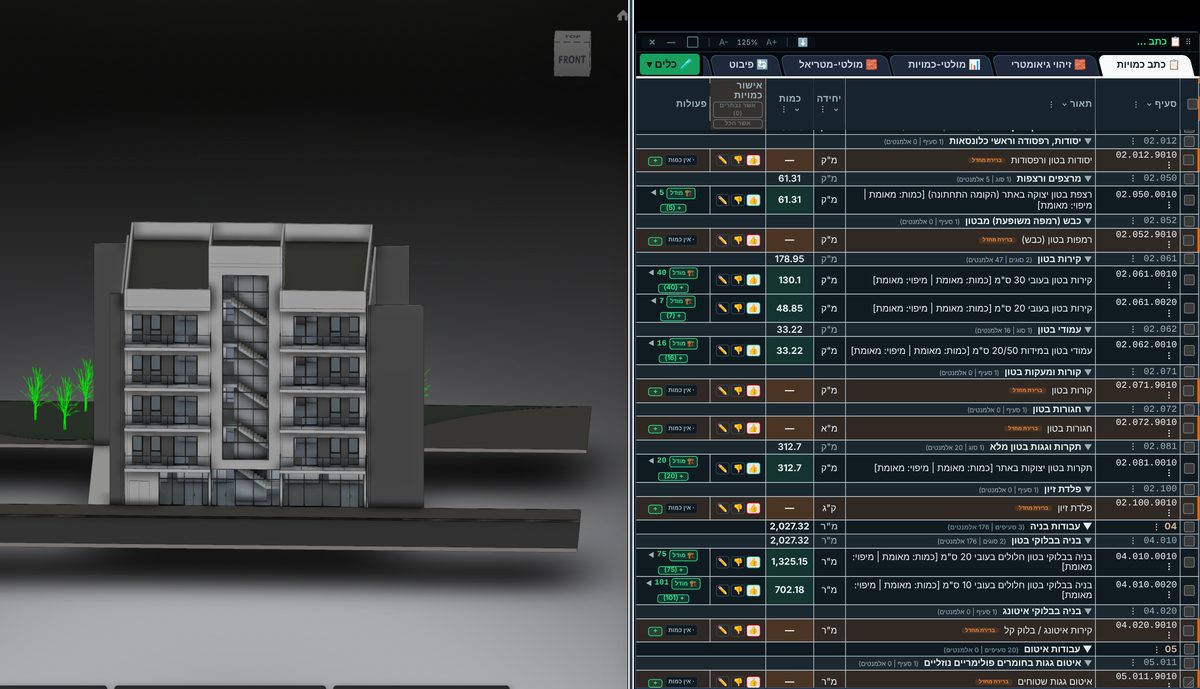Thumbs-down the 48.85 quantity row 02.061.0020
The height and width of the screenshot is (689, 1200).
[x=737, y=308]
